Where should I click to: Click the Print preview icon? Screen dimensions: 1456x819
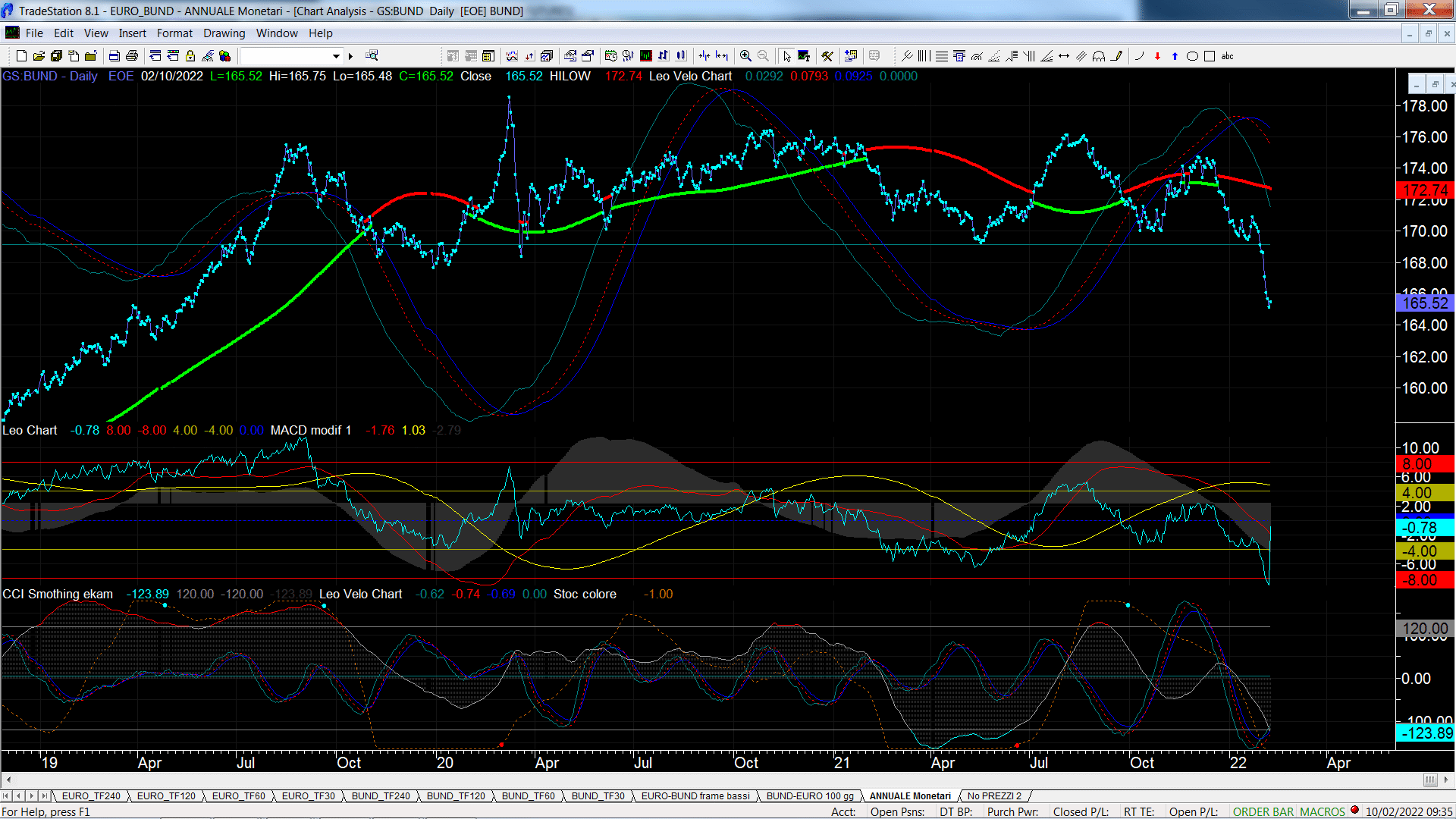click(x=114, y=56)
